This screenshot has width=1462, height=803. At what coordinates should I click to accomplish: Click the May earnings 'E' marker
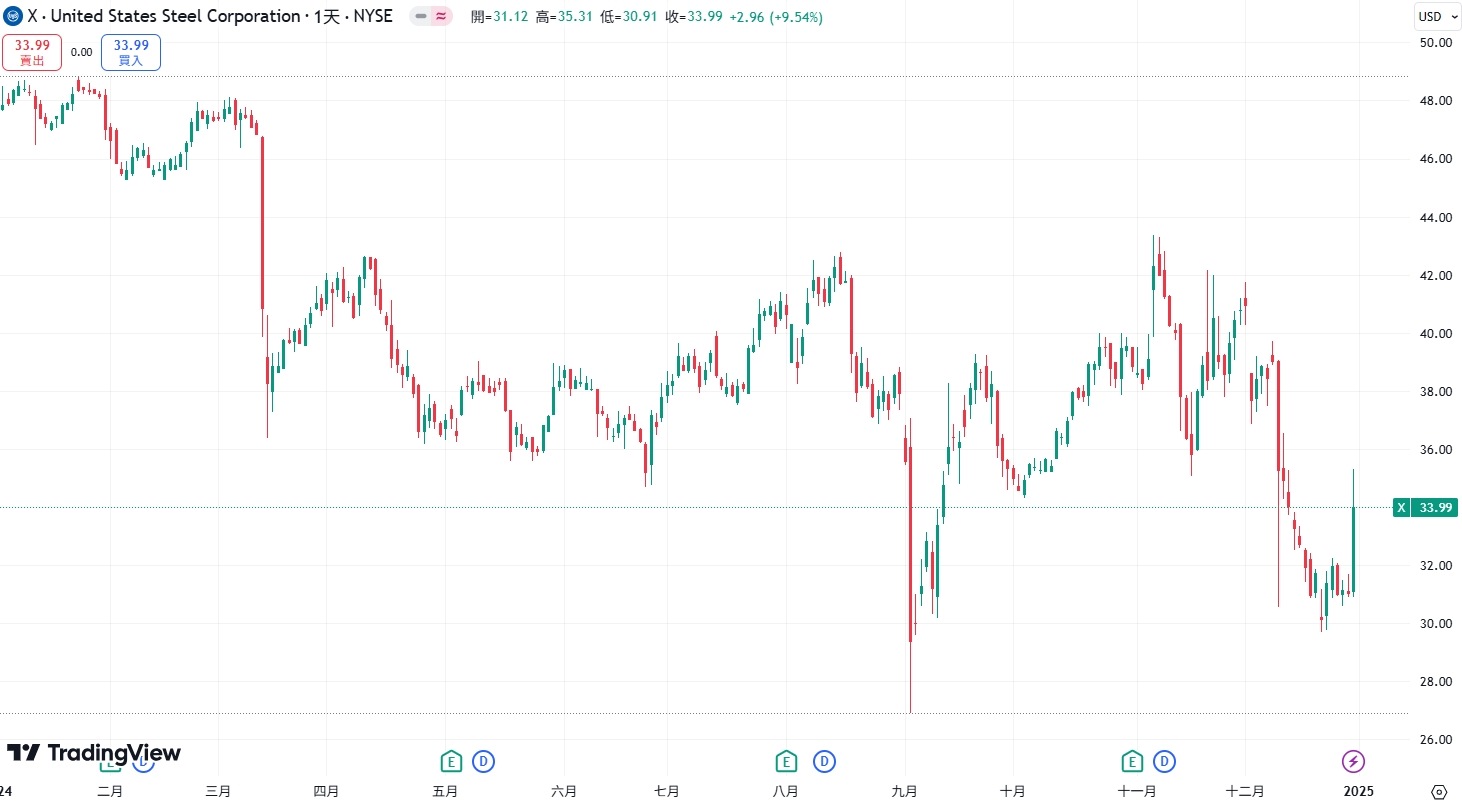coord(451,762)
